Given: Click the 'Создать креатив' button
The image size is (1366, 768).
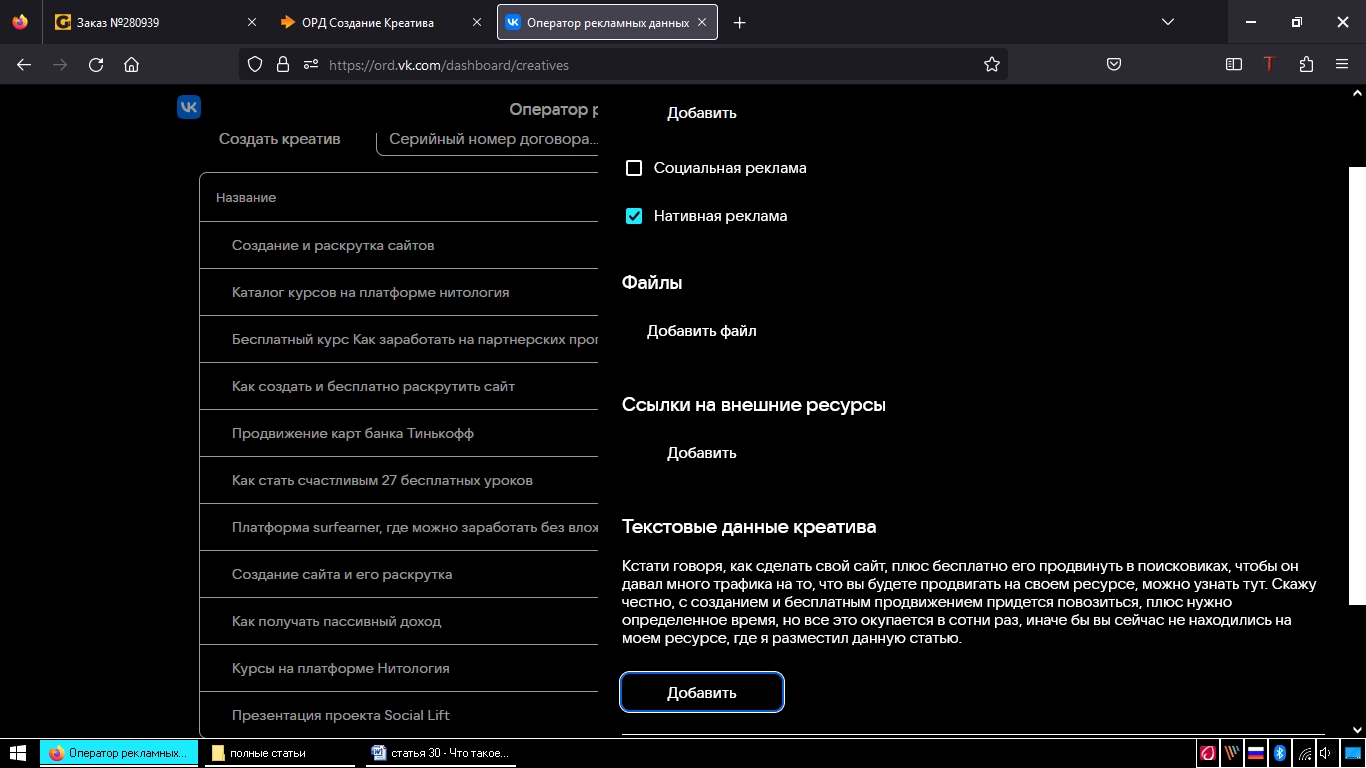Looking at the screenshot, I should 280,139.
